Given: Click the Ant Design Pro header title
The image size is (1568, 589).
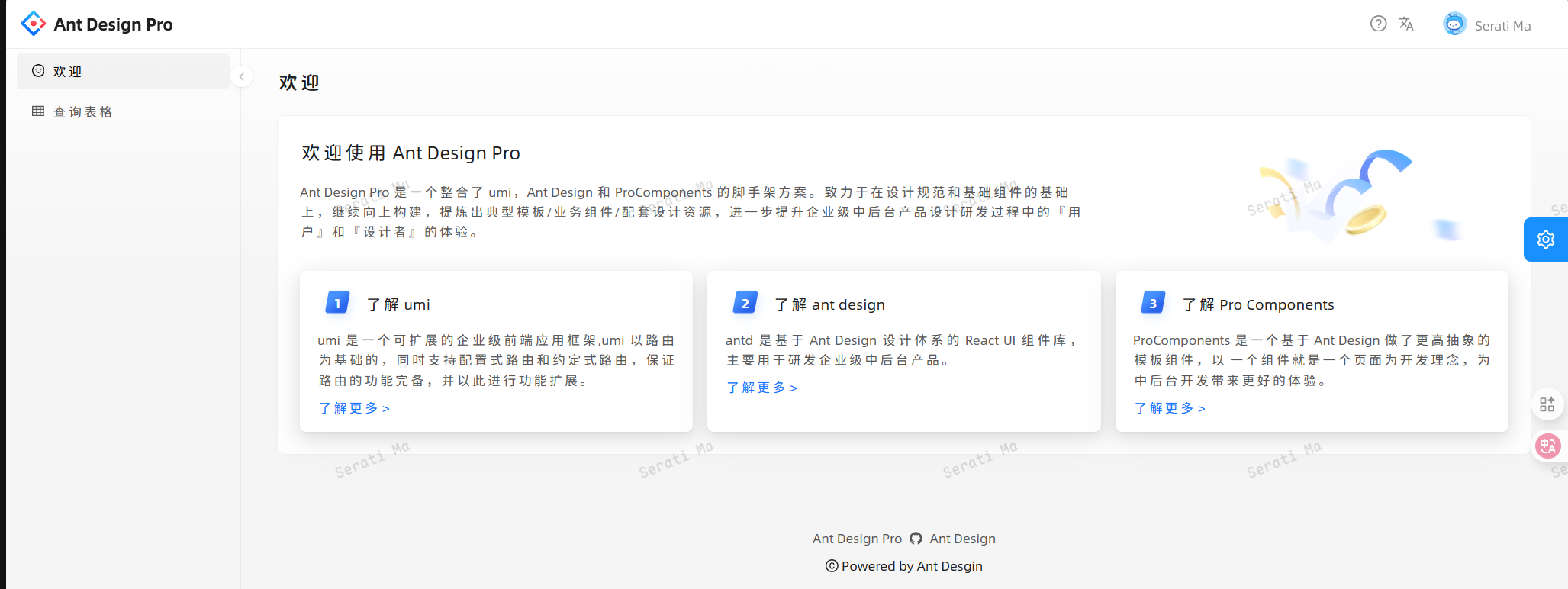Looking at the screenshot, I should pos(113,24).
